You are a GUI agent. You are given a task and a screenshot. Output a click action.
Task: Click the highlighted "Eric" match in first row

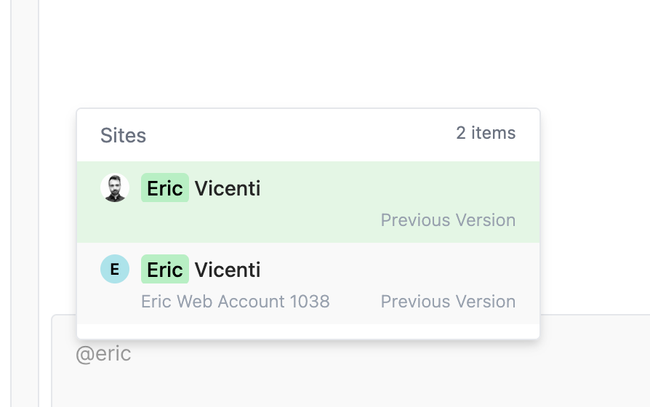(x=165, y=188)
